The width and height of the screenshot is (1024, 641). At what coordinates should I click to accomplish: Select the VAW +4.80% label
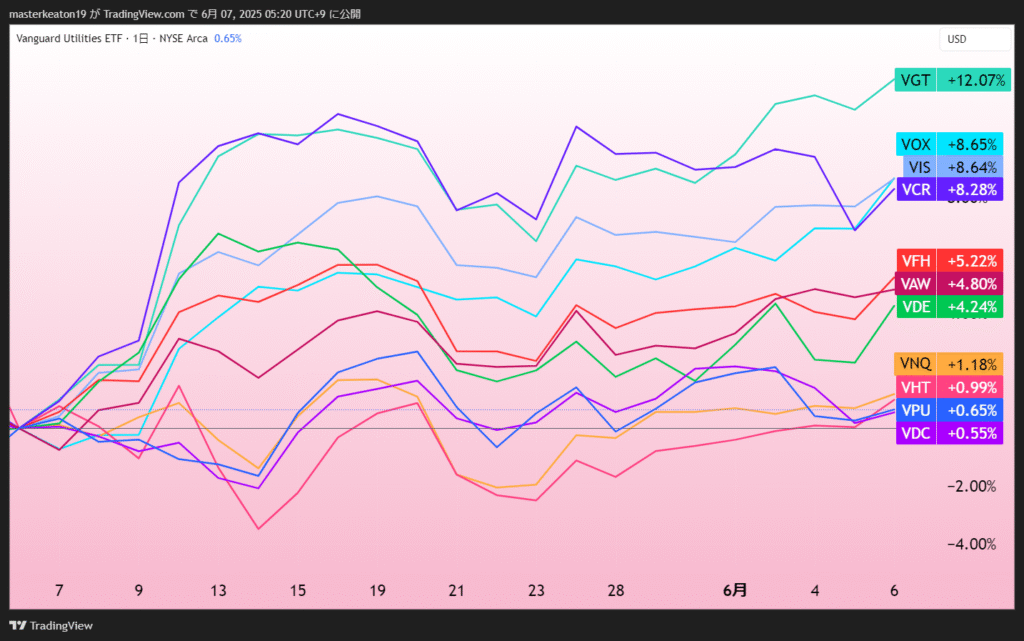click(950, 284)
